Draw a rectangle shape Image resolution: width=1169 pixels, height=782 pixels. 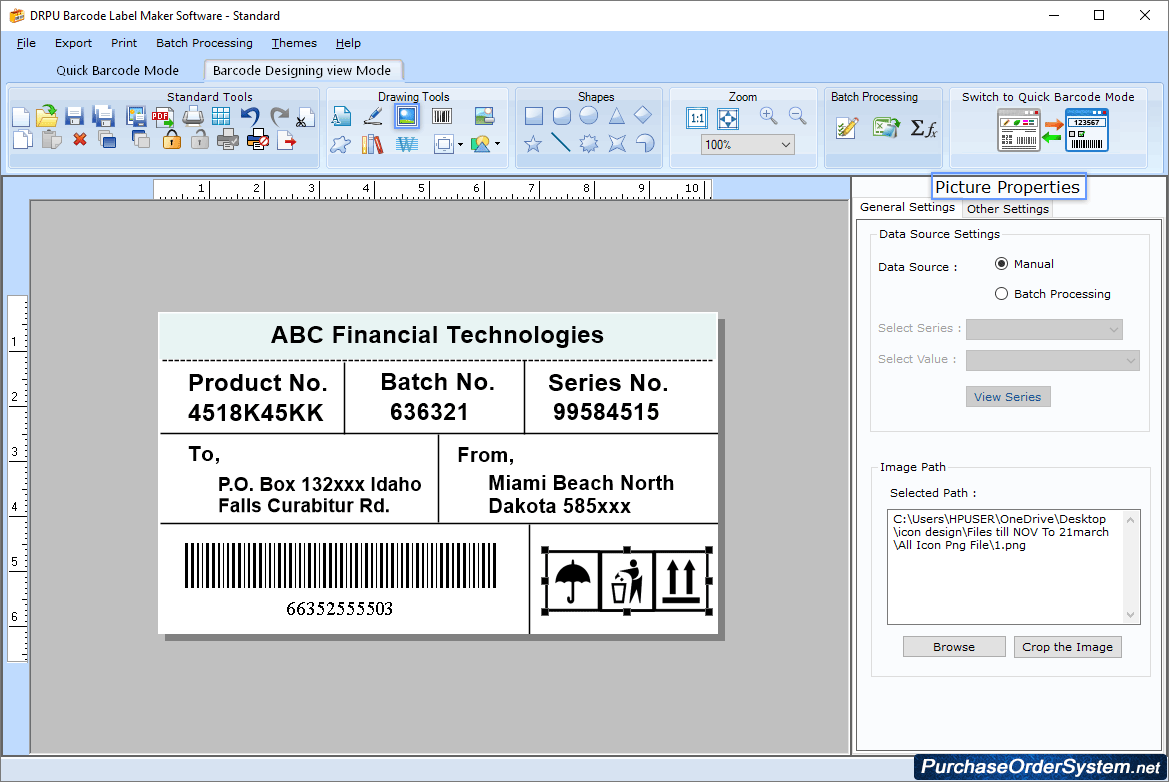click(x=534, y=116)
